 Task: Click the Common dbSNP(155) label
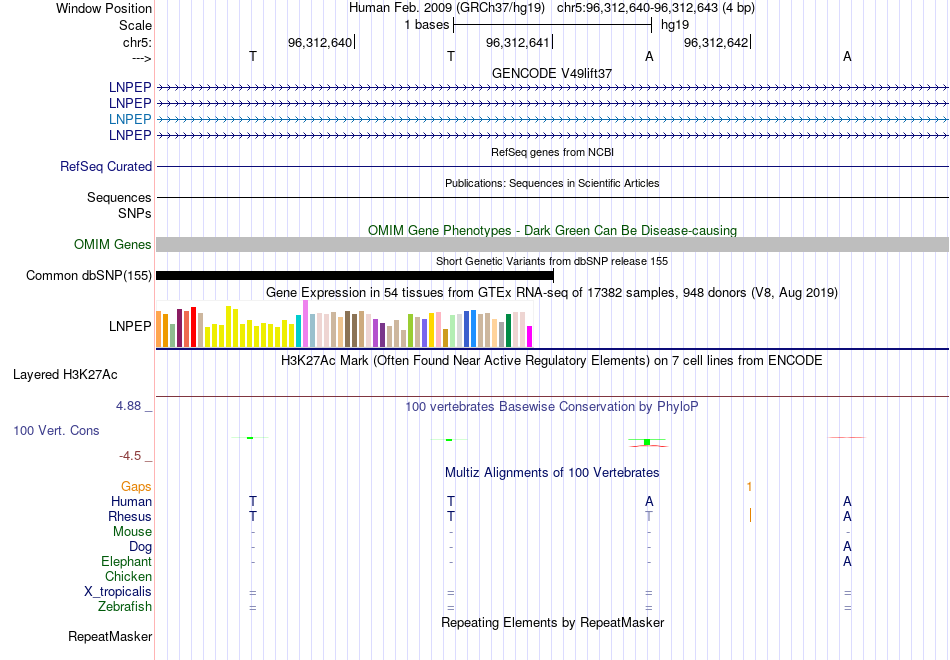[x=89, y=276]
